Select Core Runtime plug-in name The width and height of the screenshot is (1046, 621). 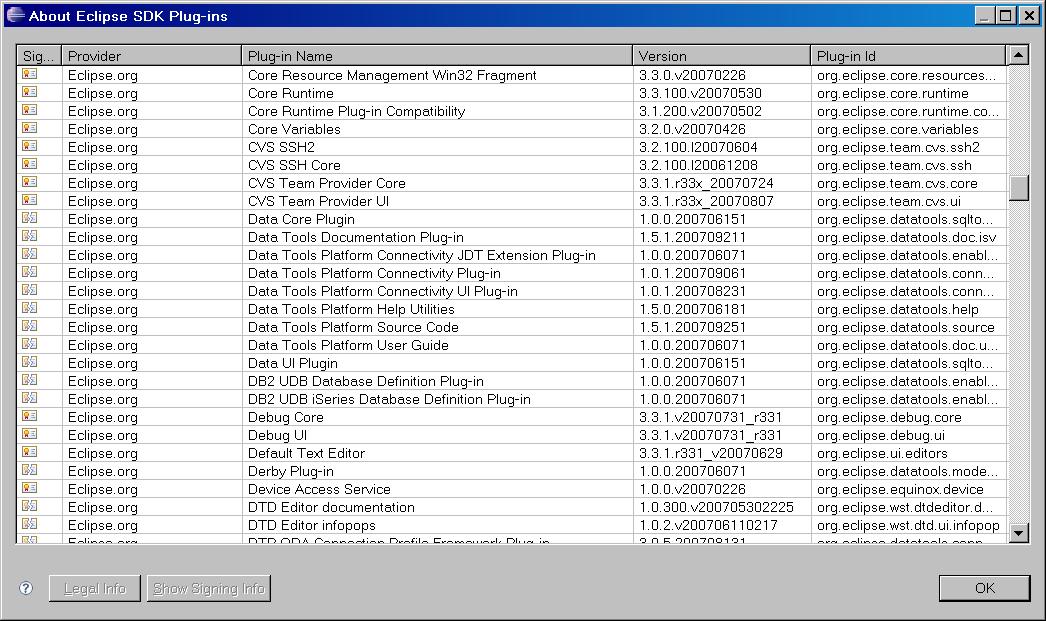291,93
